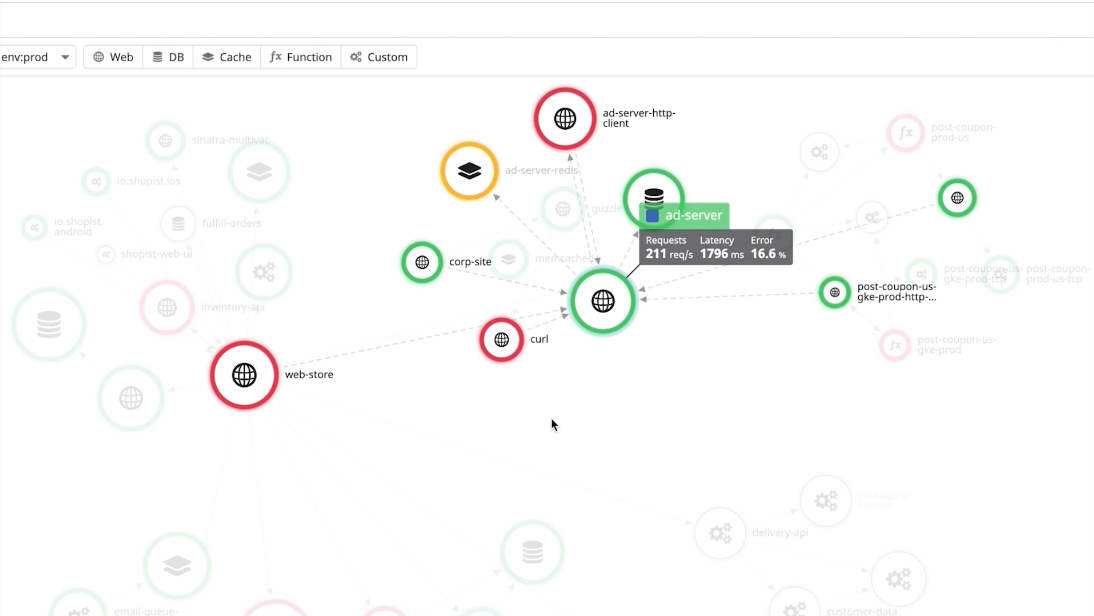The image size is (1094, 616).
Task: Click the "211 req/s" requests value
Action: point(669,254)
